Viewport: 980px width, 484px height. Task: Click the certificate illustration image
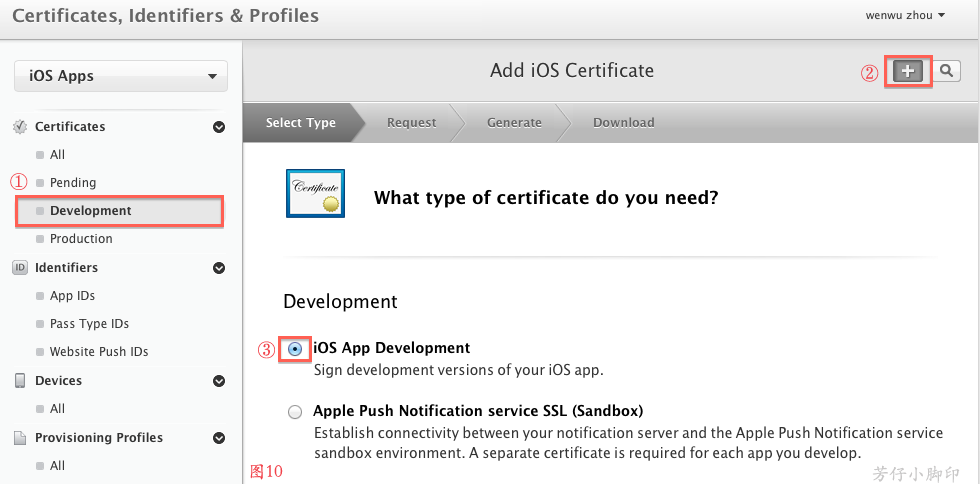coord(316,193)
